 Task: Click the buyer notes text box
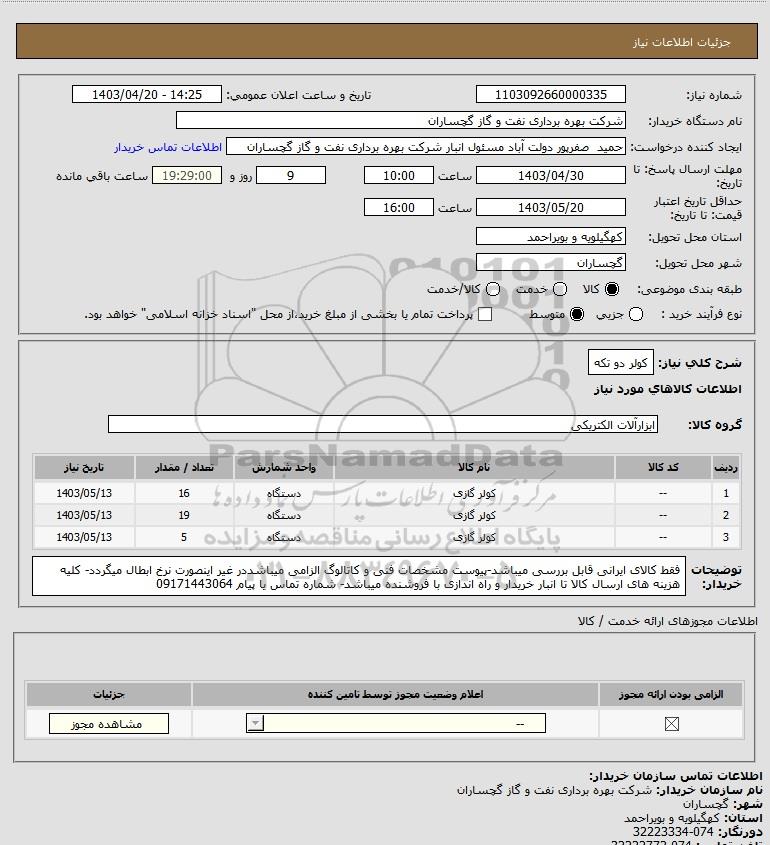pyautogui.click(x=359, y=577)
